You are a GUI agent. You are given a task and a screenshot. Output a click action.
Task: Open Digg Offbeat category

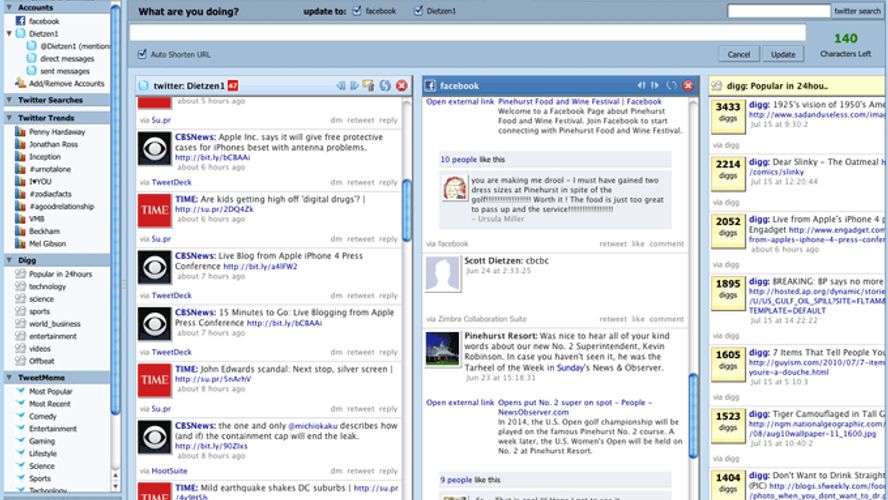point(41,361)
